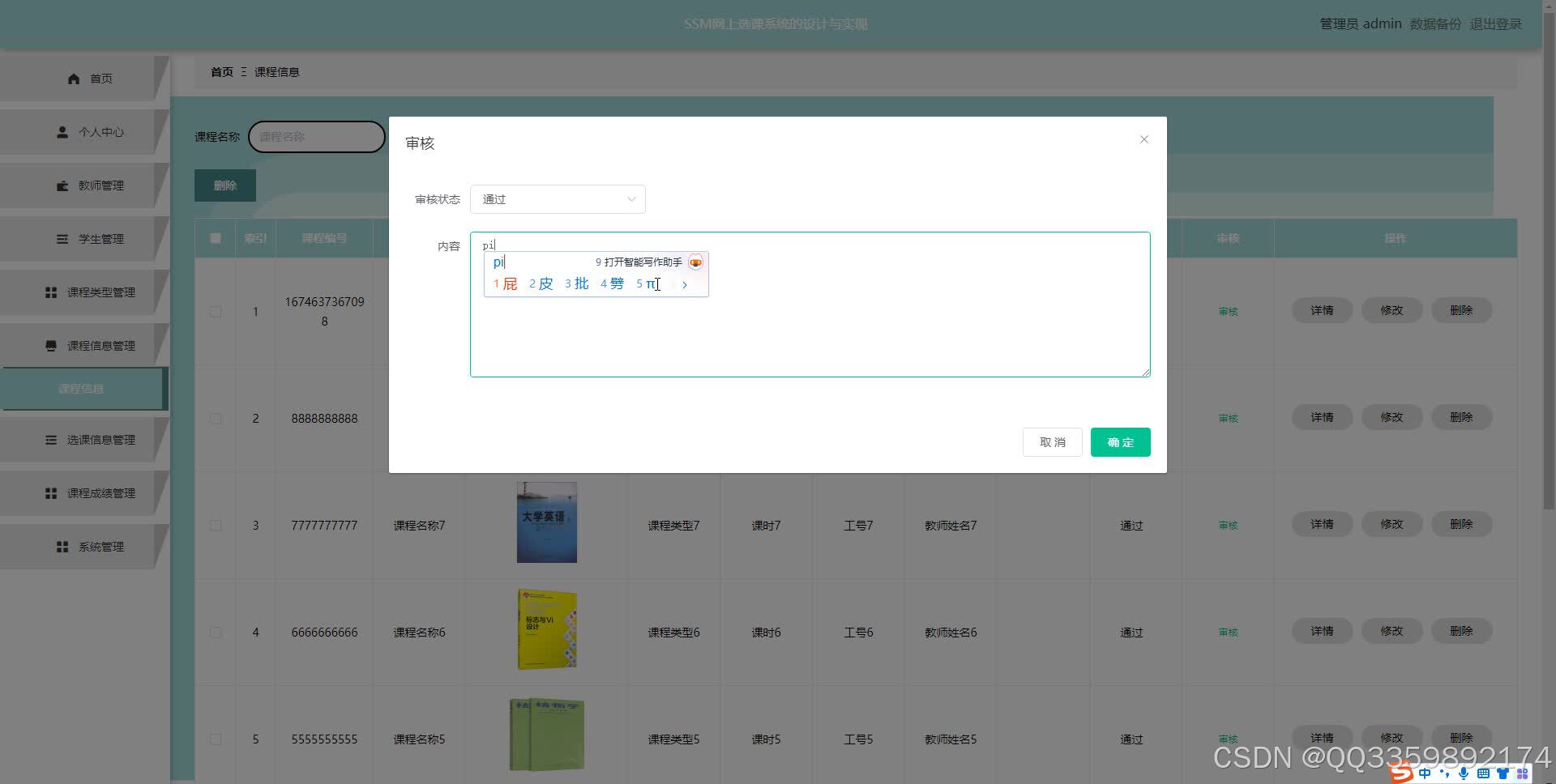Image resolution: width=1556 pixels, height=784 pixels.
Task: Click 详情 for row 5555555555
Action: point(1322,738)
